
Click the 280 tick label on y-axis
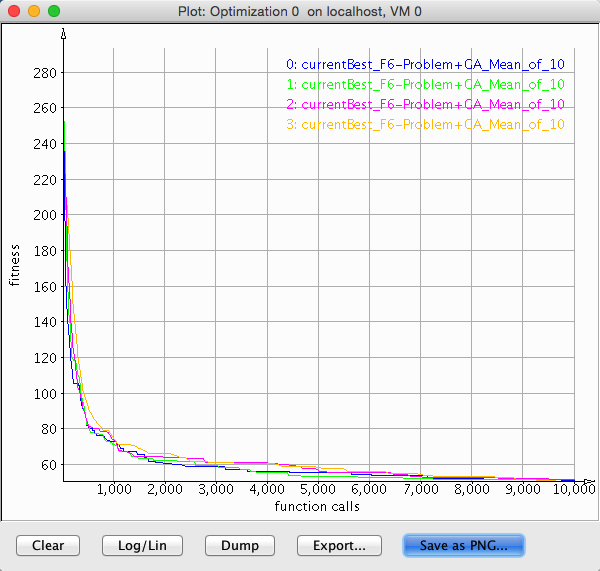tap(46, 72)
